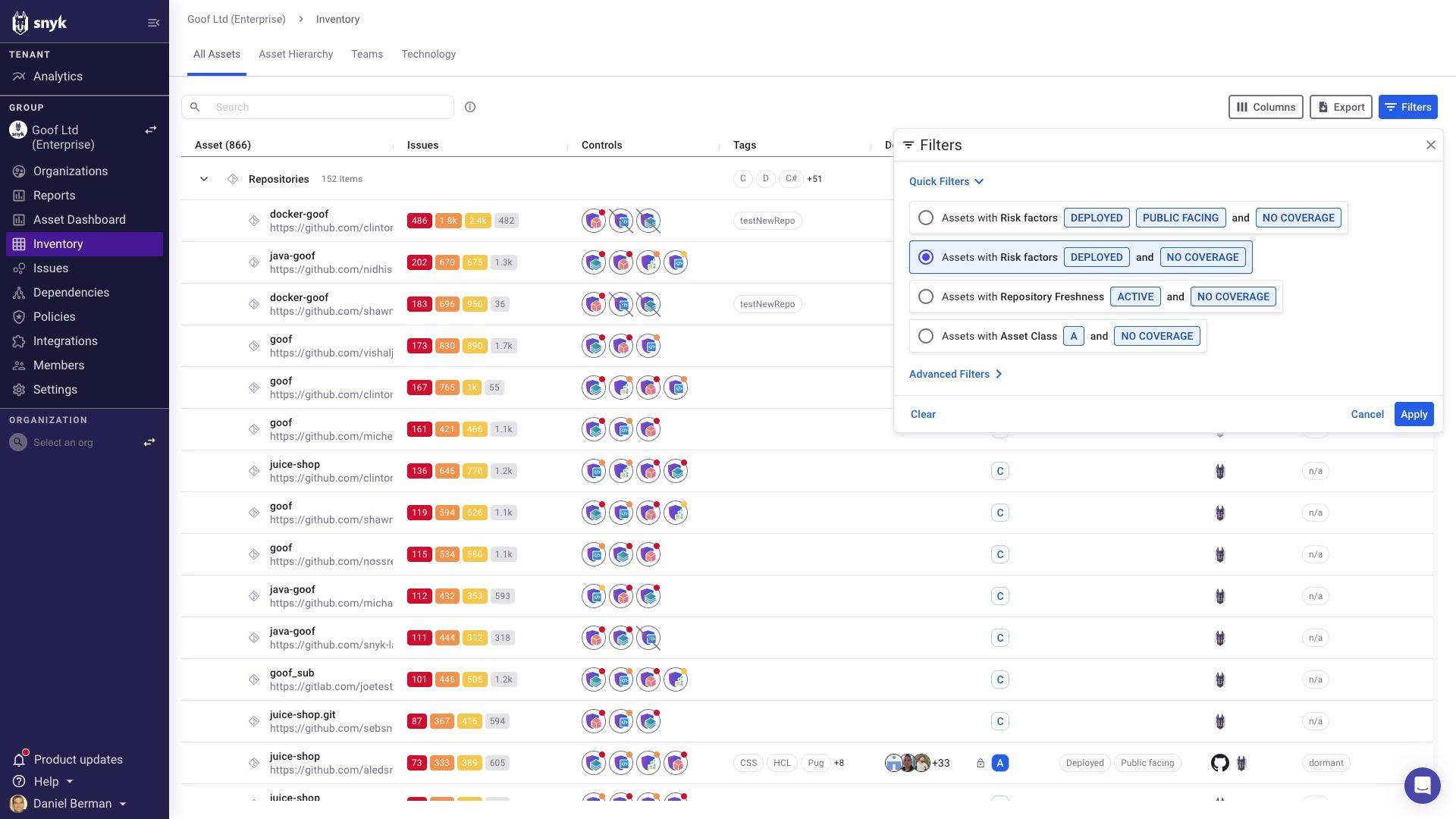
Task: Click developer avatars in juice-shop row
Action: [x=908, y=763]
